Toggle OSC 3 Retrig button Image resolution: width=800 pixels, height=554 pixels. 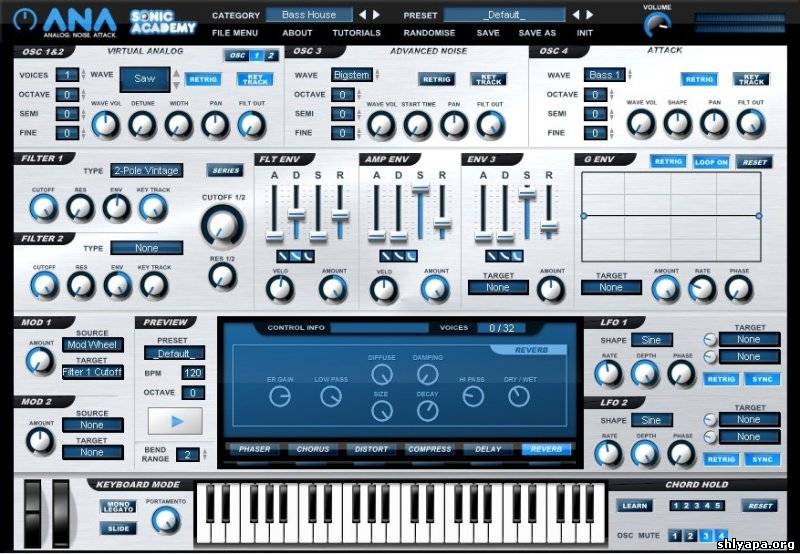pyautogui.click(x=436, y=79)
